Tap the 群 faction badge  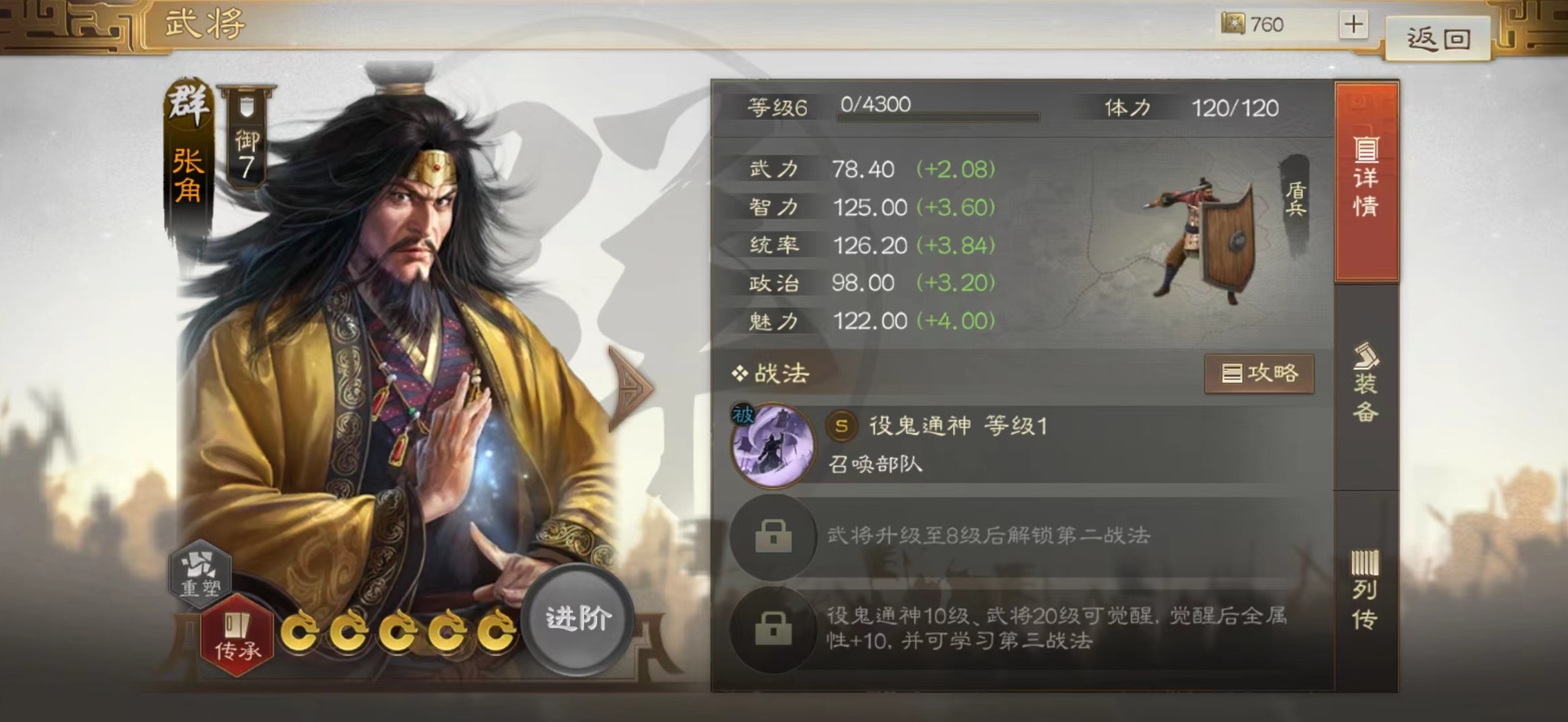point(188,103)
